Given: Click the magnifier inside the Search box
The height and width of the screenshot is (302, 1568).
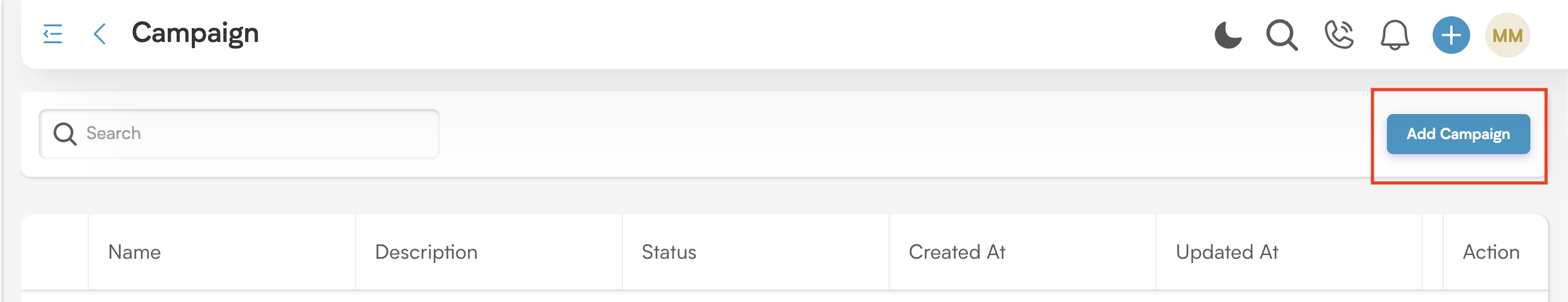Looking at the screenshot, I should (65, 133).
